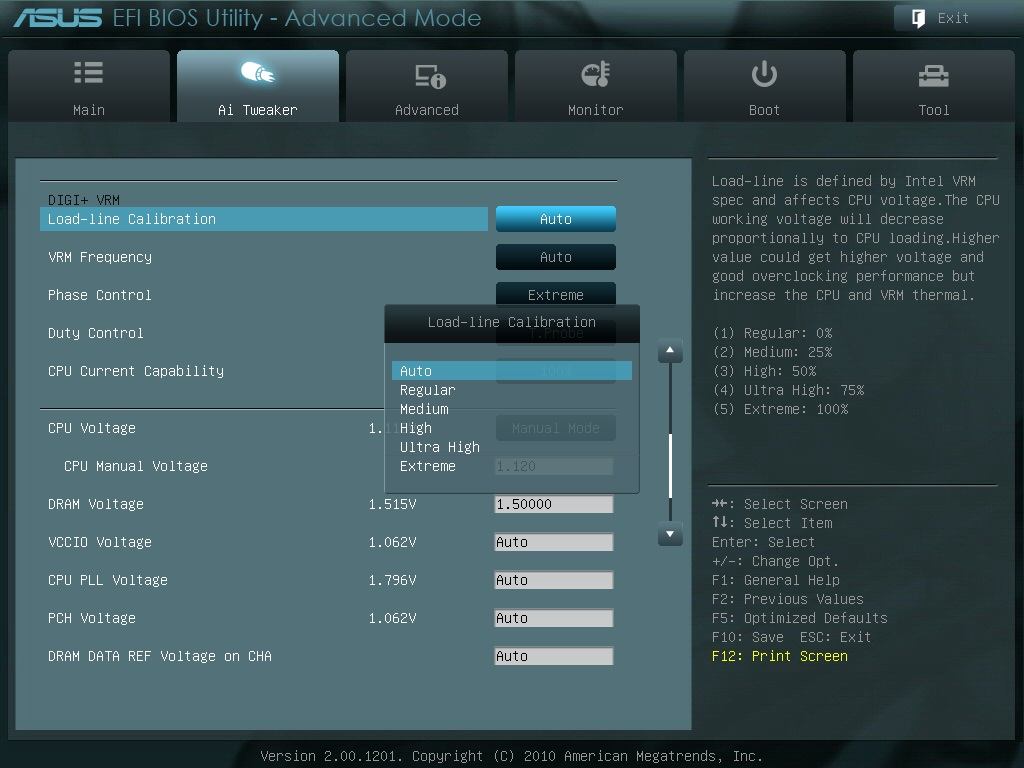Click the Boot tab power icon
The image size is (1024, 768).
point(764,74)
